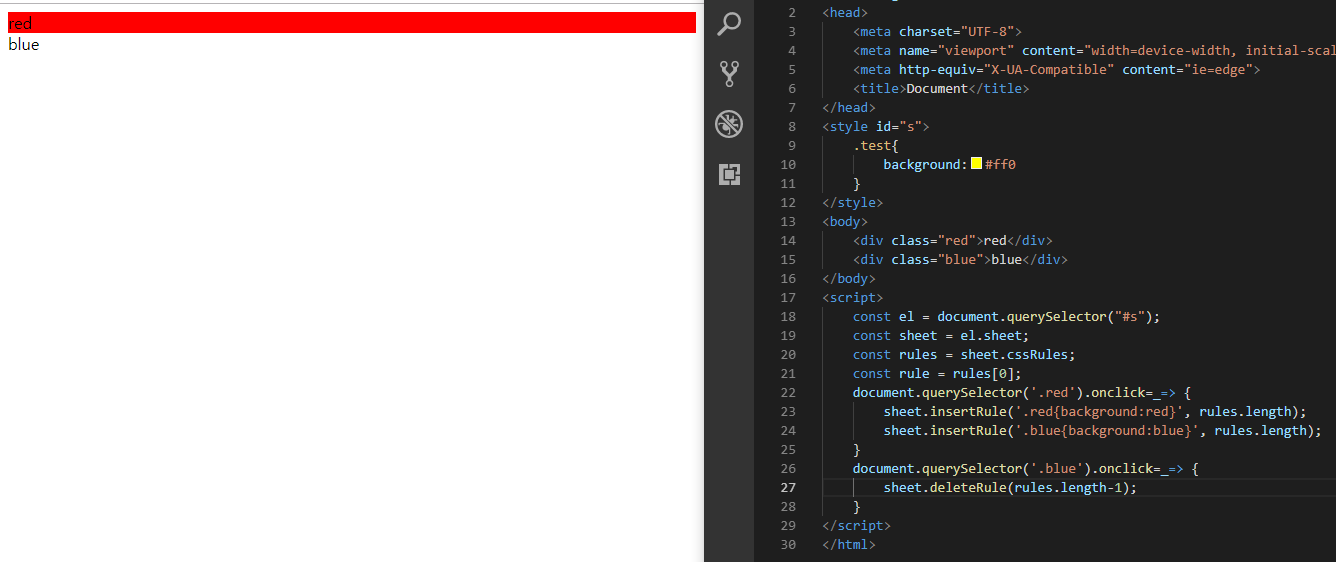Click the .blue onclick handler line
The width and height of the screenshot is (1336, 562).
[1026, 469]
